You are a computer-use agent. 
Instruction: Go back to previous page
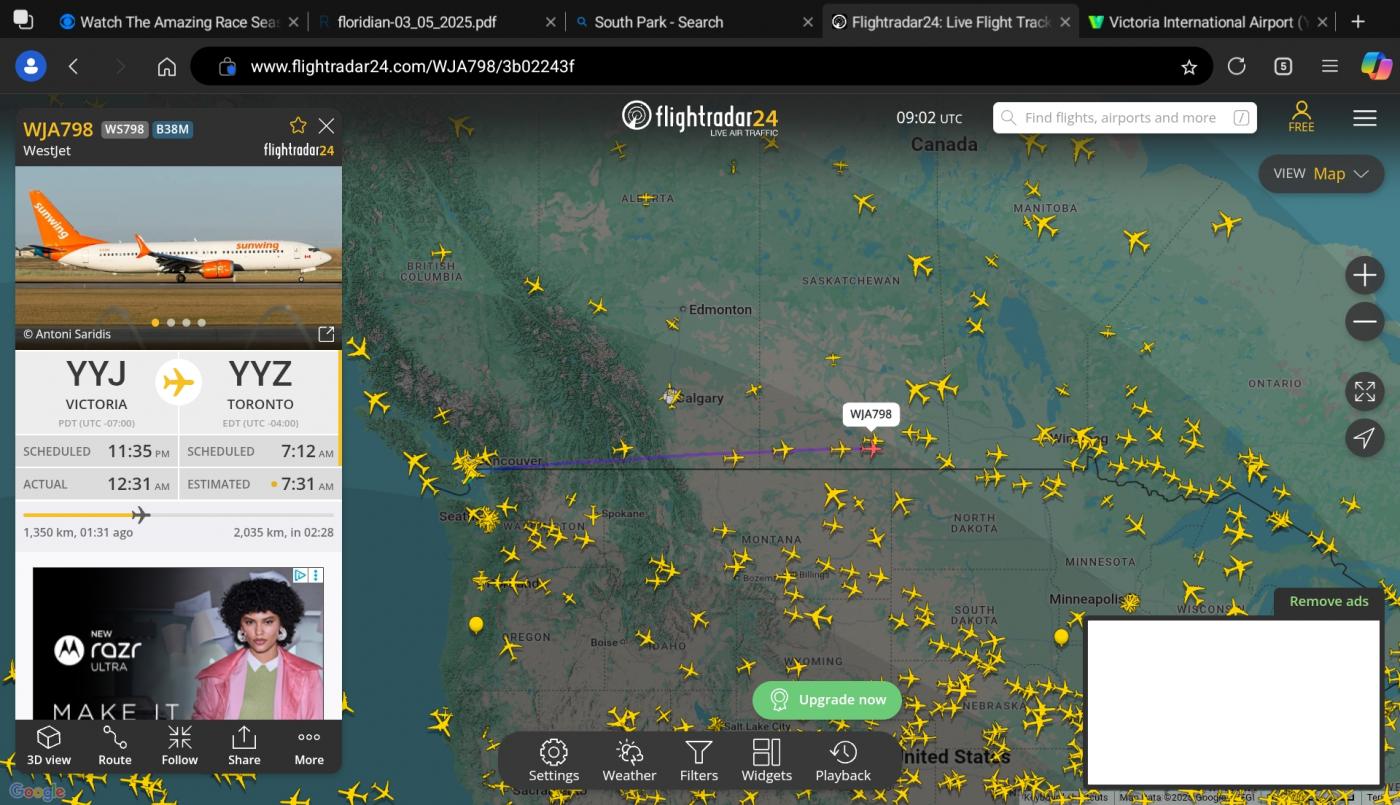click(x=73, y=66)
